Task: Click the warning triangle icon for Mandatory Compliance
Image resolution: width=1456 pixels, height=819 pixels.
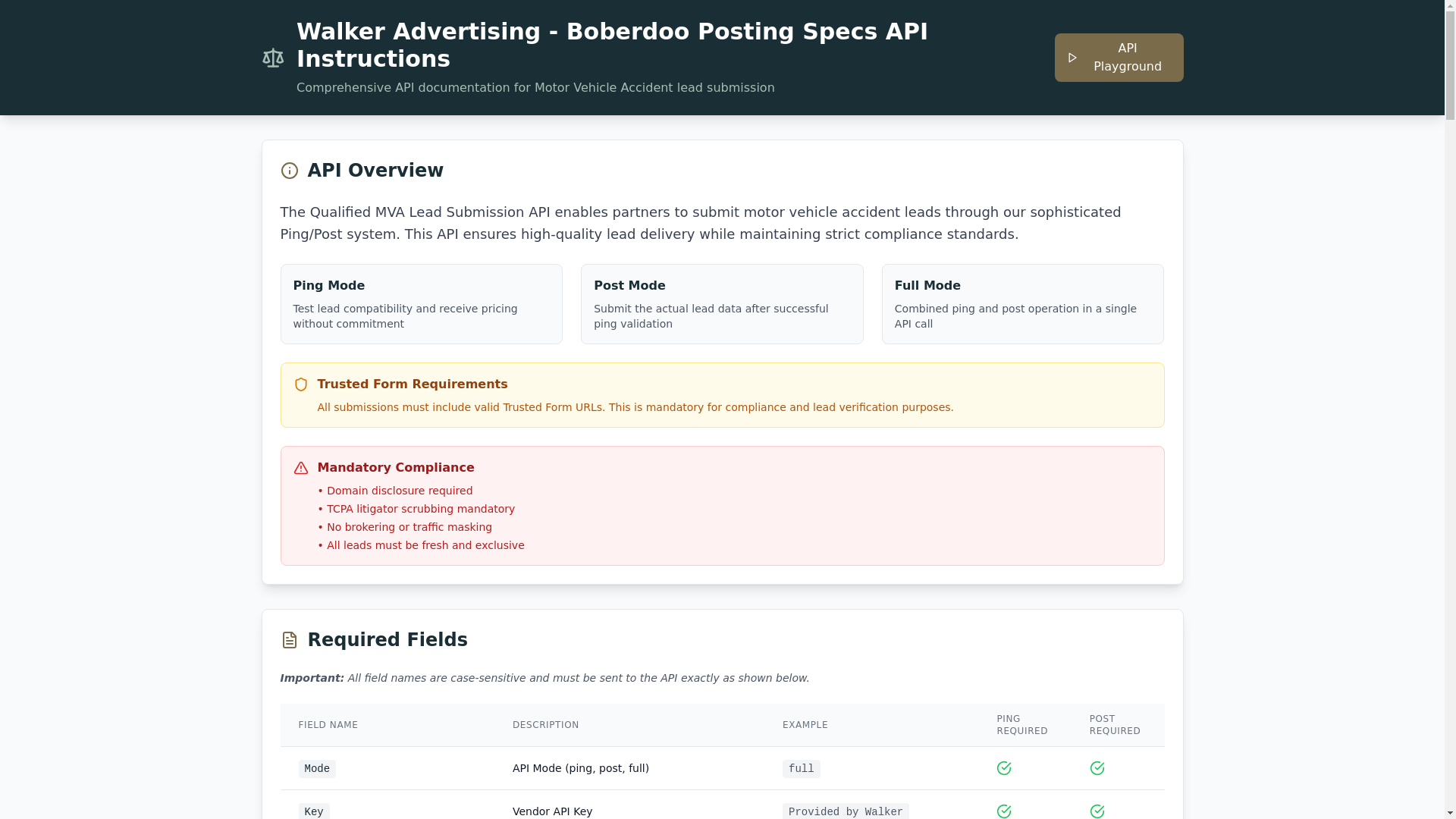Action: [x=301, y=468]
